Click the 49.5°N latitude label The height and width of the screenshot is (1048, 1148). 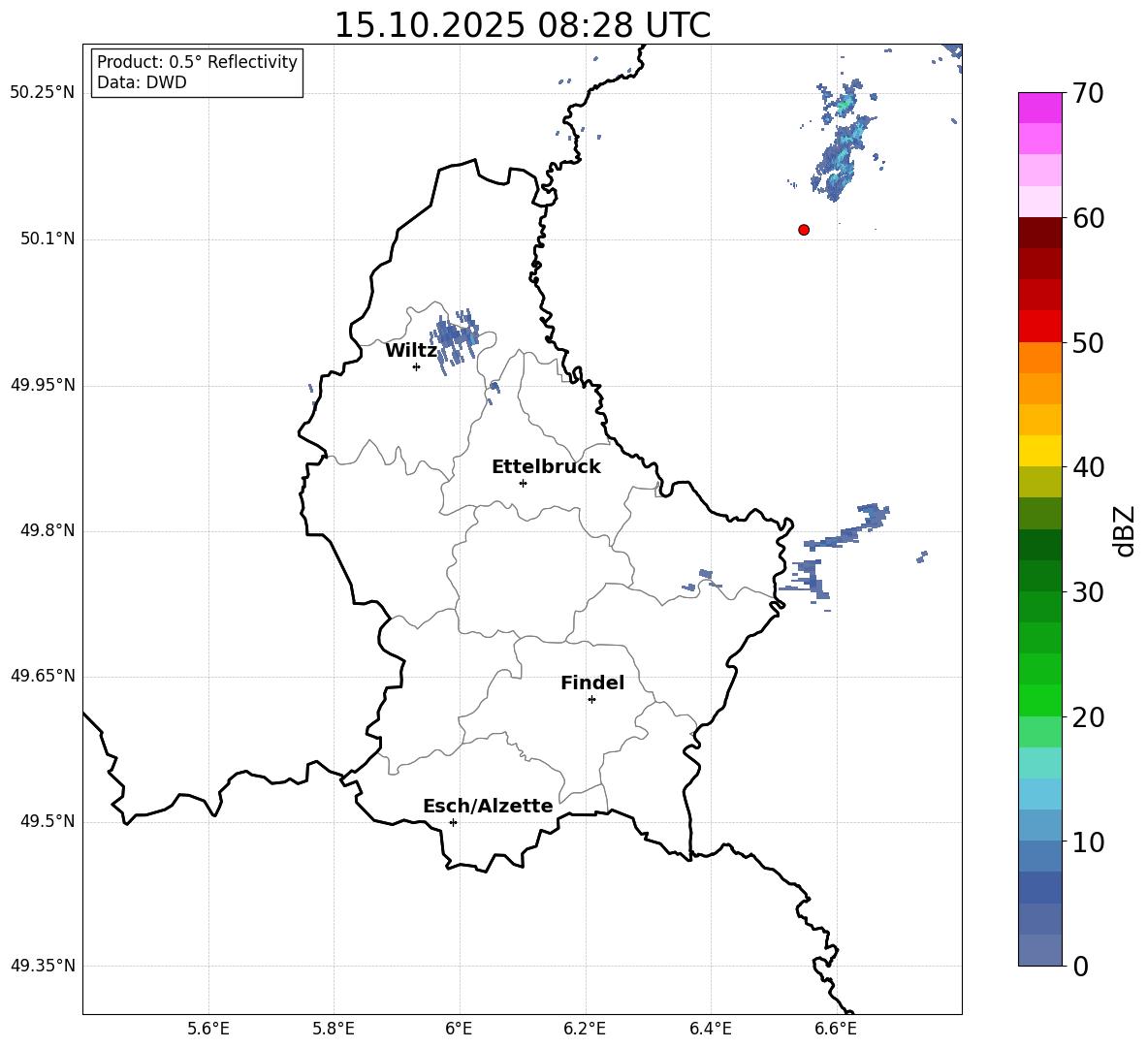[x=48, y=822]
